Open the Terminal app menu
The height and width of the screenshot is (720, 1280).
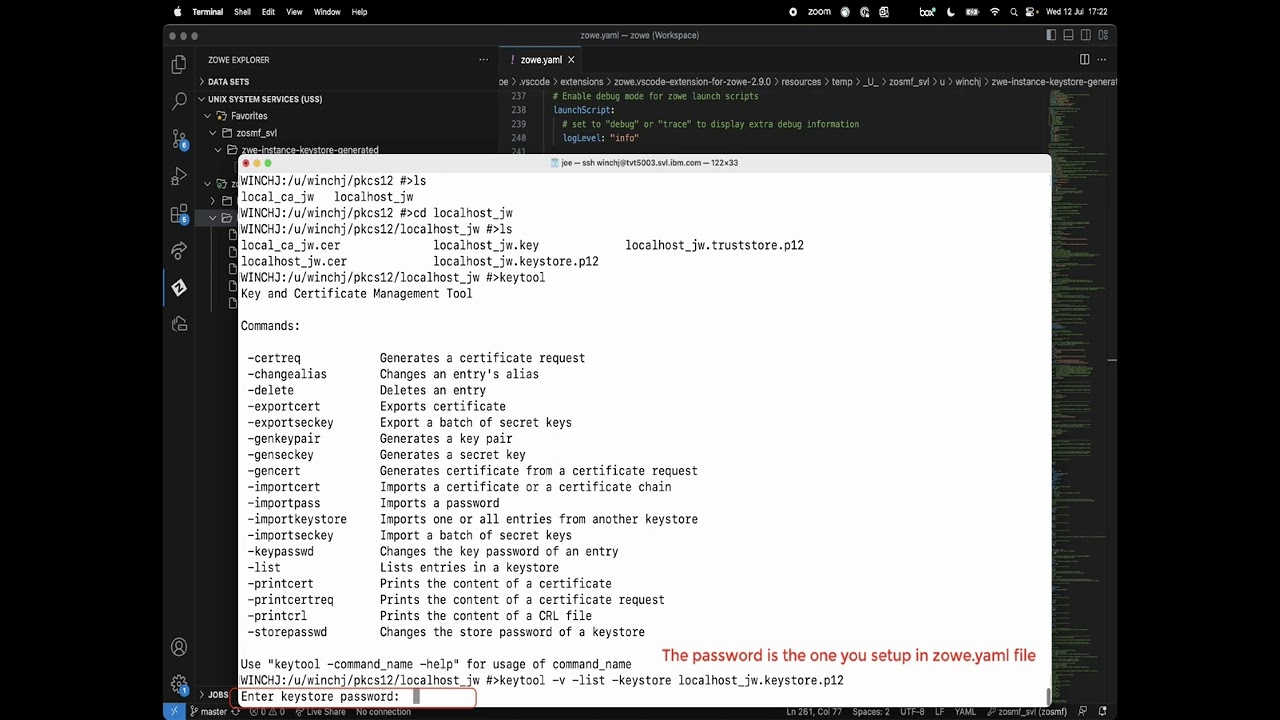coord(207,12)
